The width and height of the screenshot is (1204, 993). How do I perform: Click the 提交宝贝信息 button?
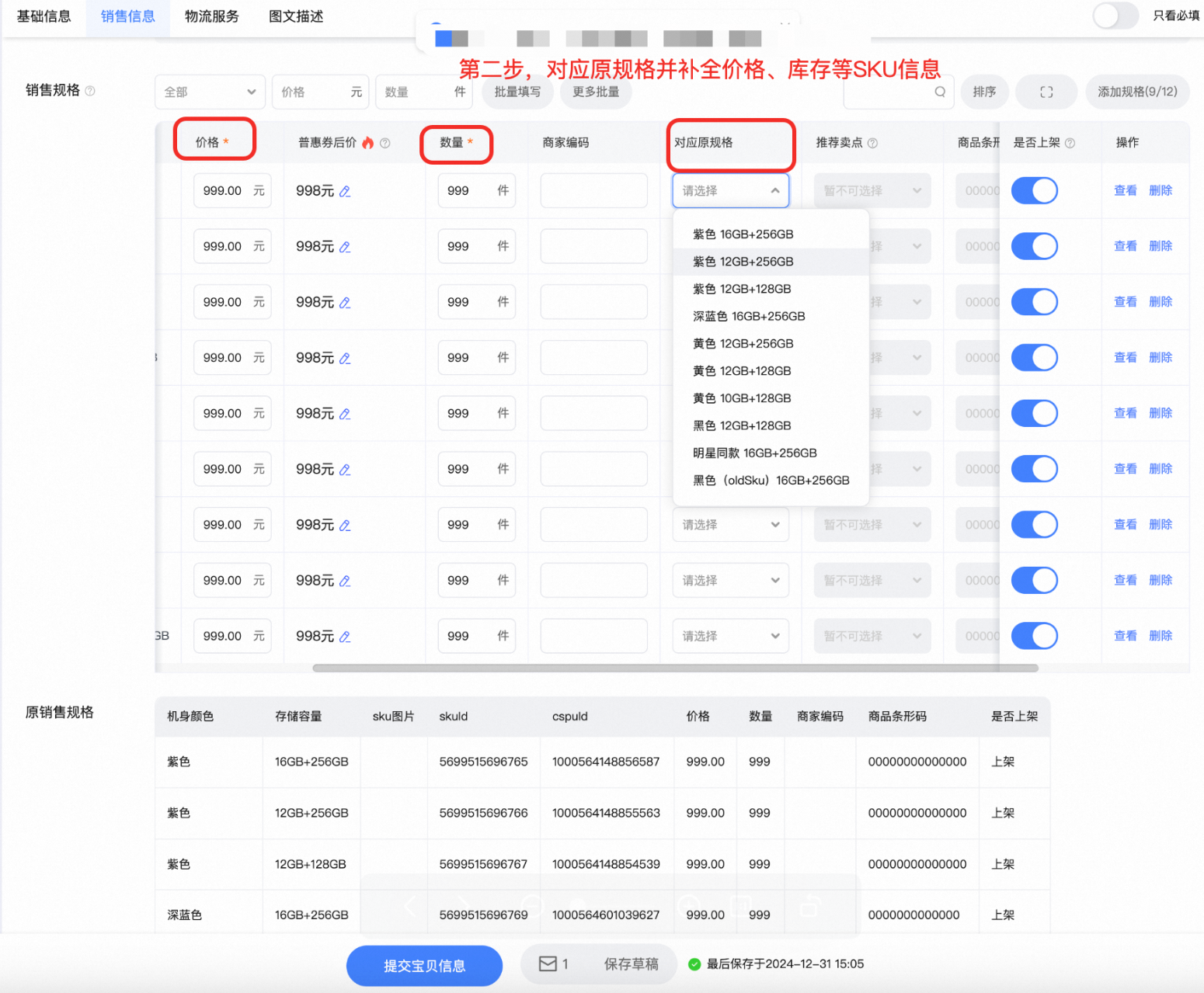click(424, 966)
